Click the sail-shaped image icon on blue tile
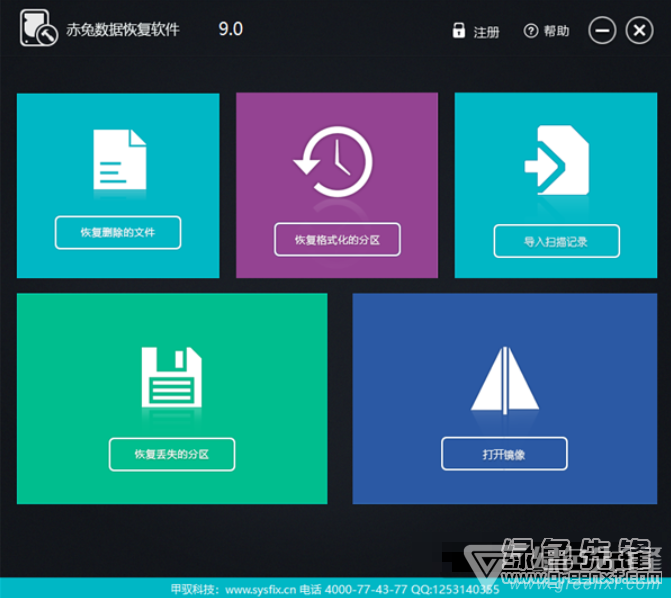 point(504,379)
